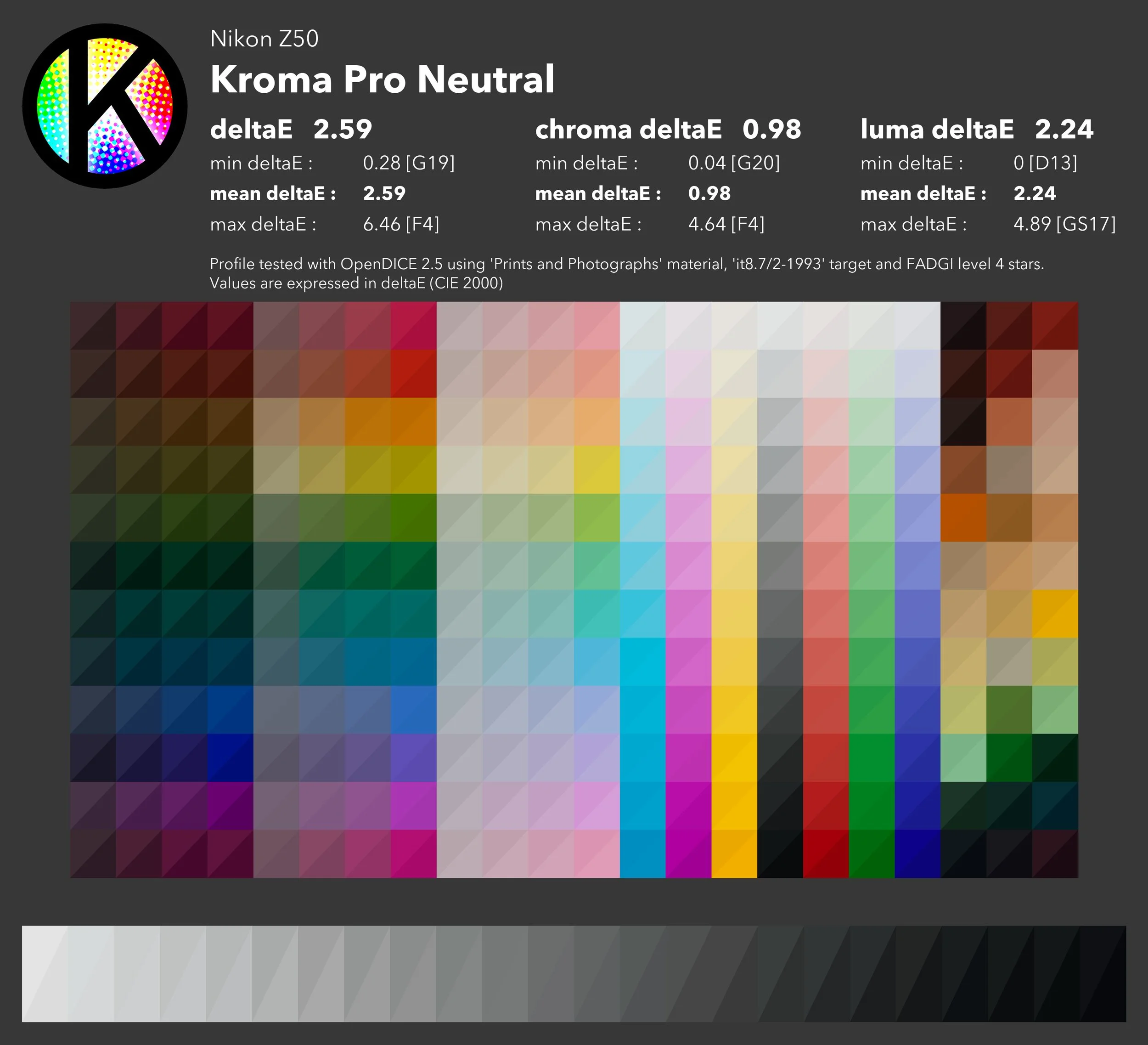
Task: Click the max deltaE 6.46 [F4] value
Action: click(x=401, y=224)
